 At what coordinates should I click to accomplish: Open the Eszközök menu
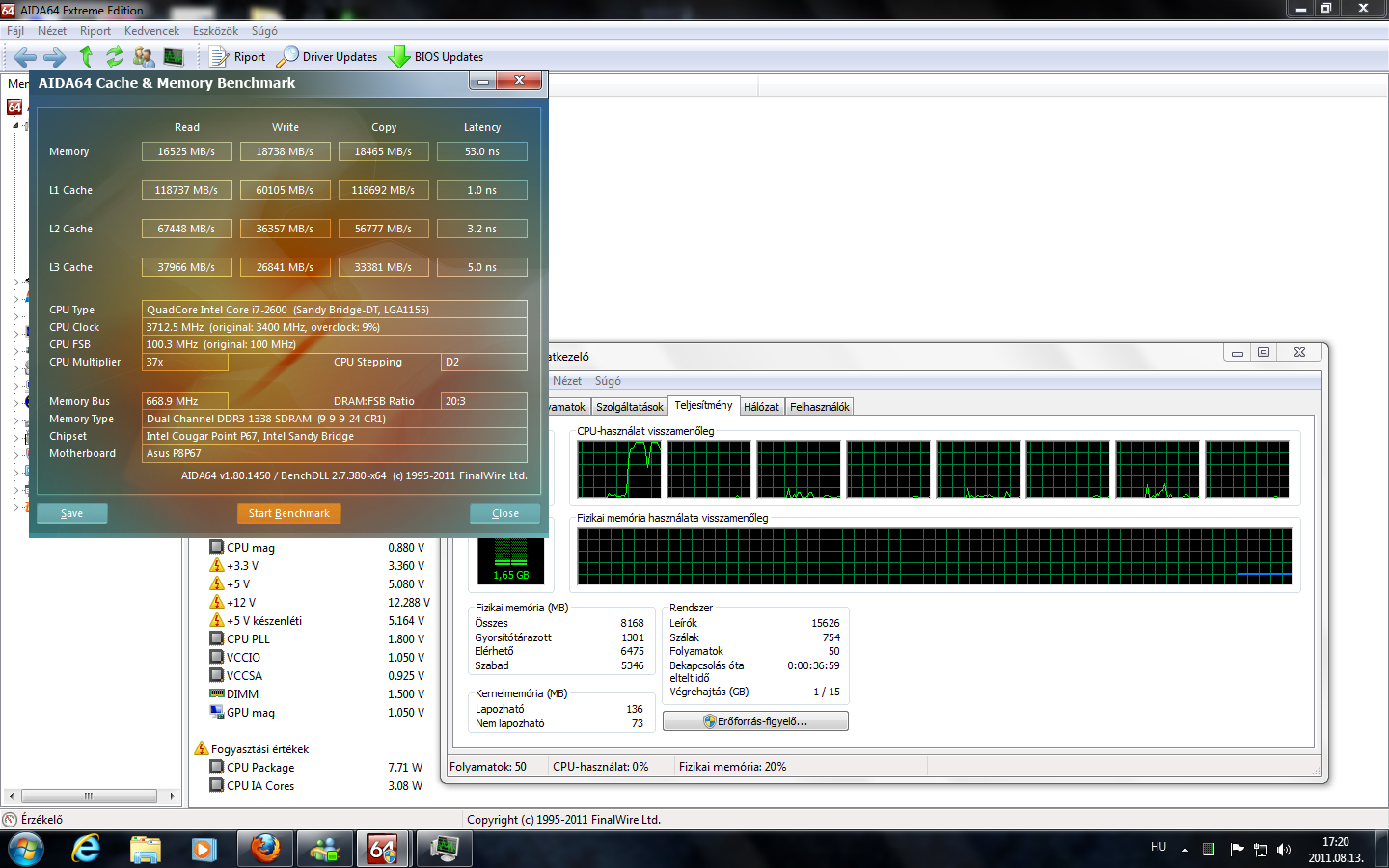215,31
